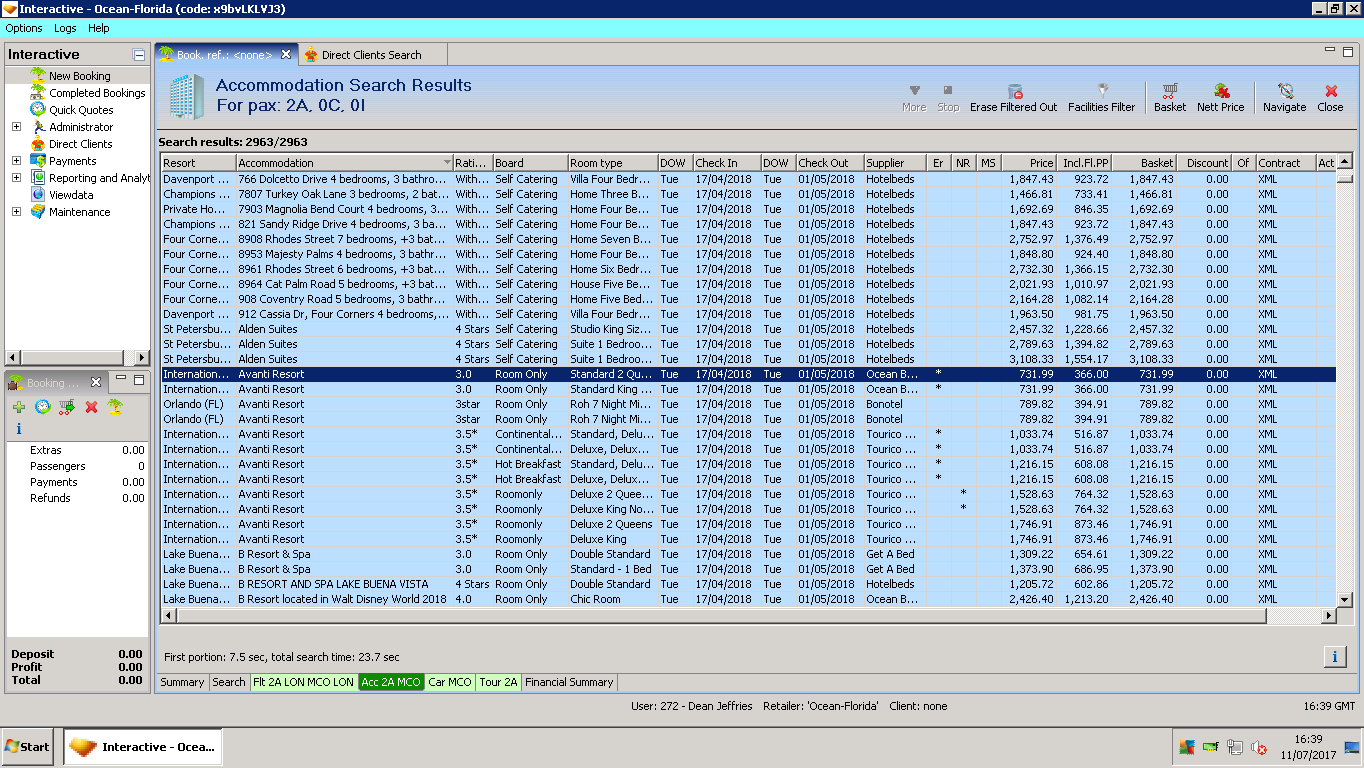Open the Car MCO tab
The height and width of the screenshot is (768, 1364).
pos(450,682)
